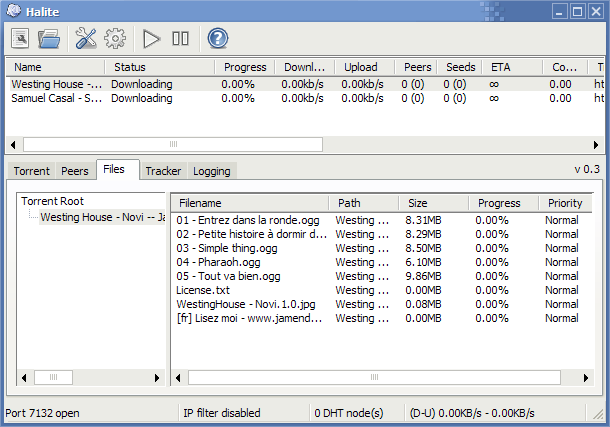Pause torrents with the pause icon
Image resolution: width=610 pixels, height=427 pixels.
tap(181, 38)
